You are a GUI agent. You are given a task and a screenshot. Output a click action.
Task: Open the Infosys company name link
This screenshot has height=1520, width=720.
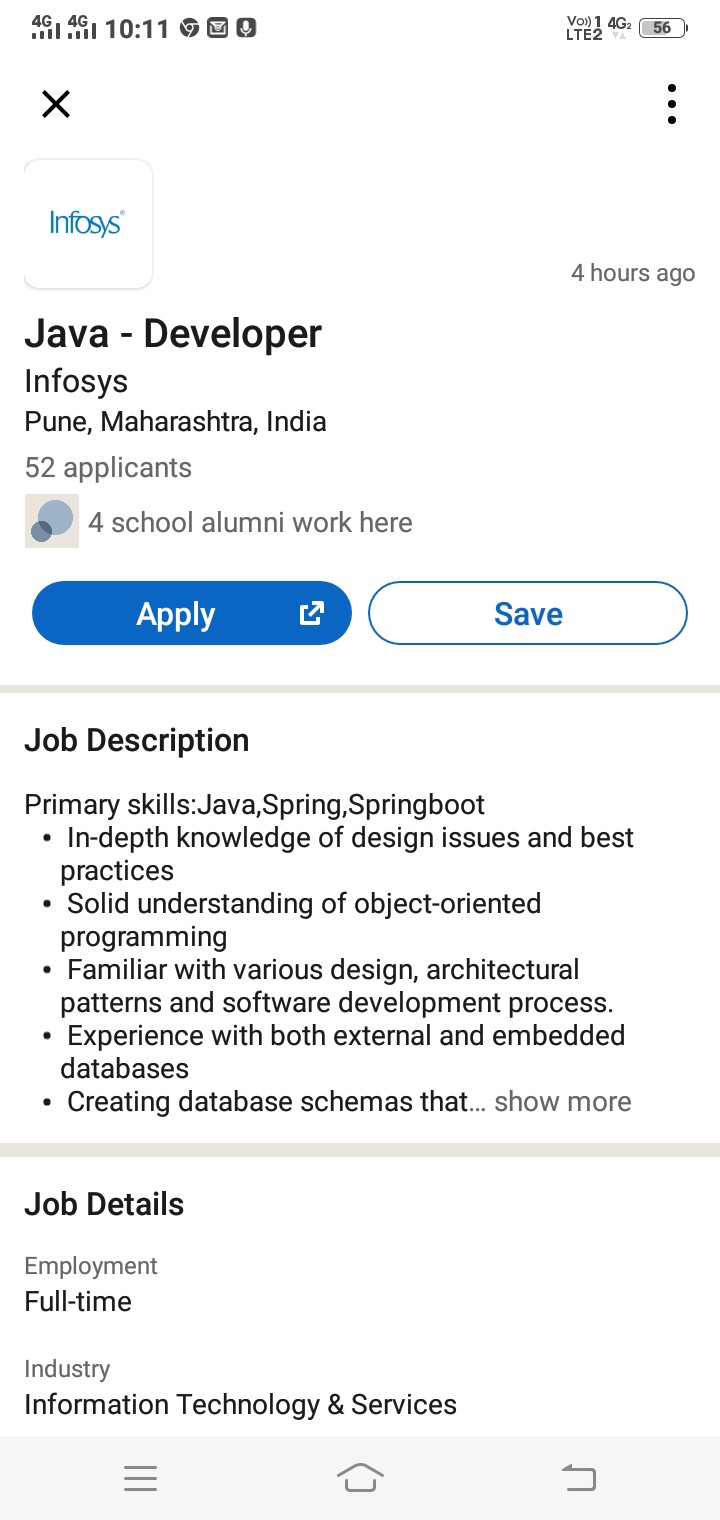coord(76,381)
